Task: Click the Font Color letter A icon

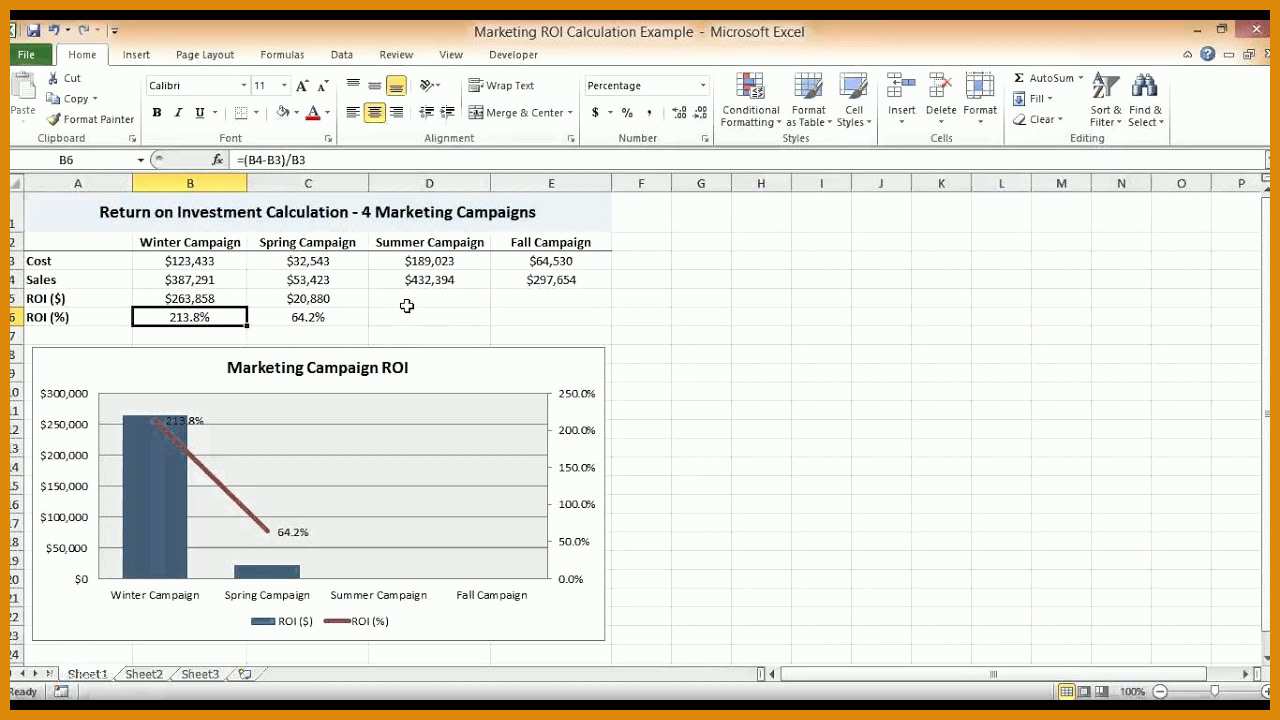Action: pyautogui.click(x=313, y=113)
